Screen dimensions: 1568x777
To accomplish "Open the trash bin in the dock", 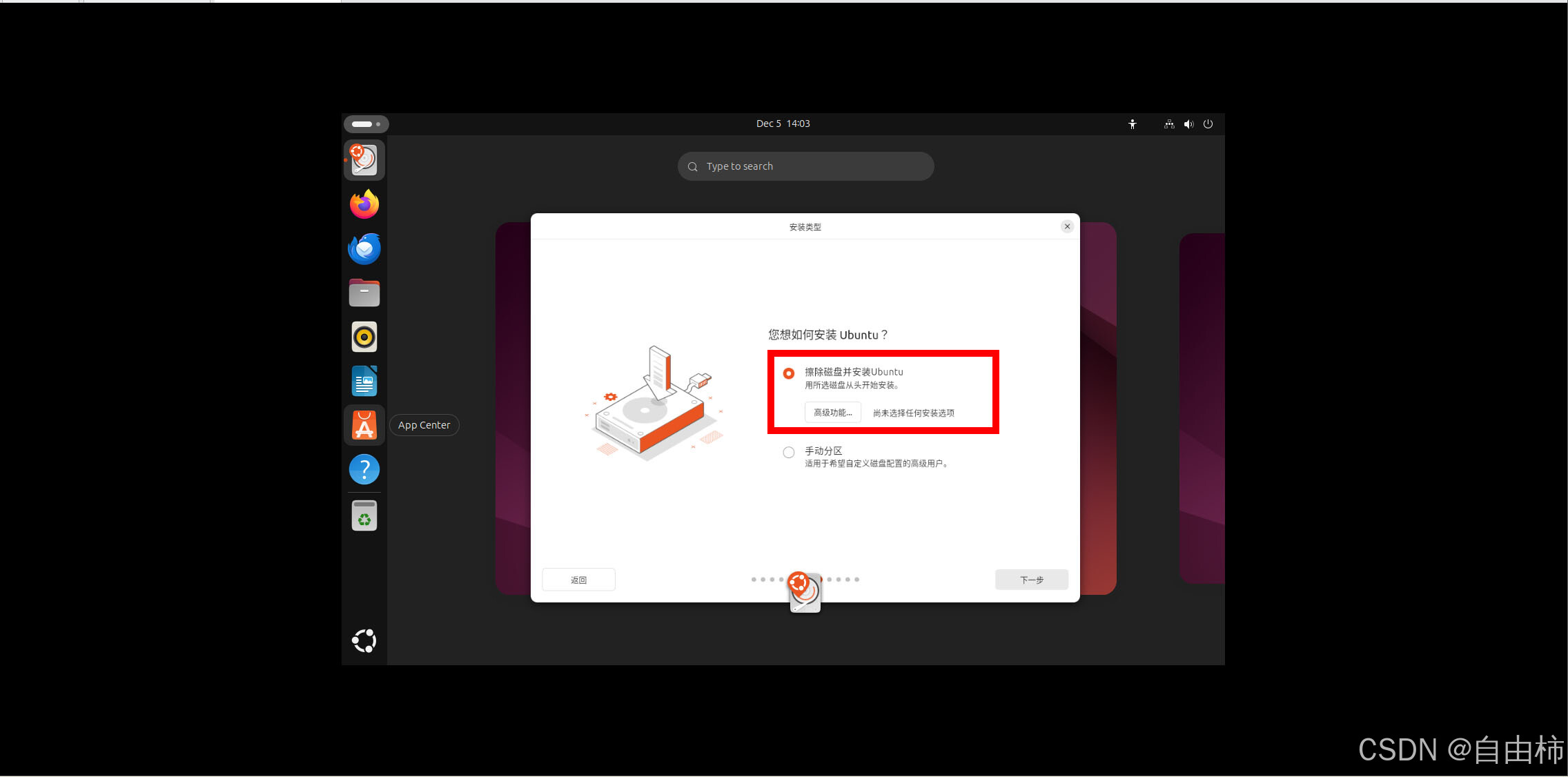I will coord(364,515).
